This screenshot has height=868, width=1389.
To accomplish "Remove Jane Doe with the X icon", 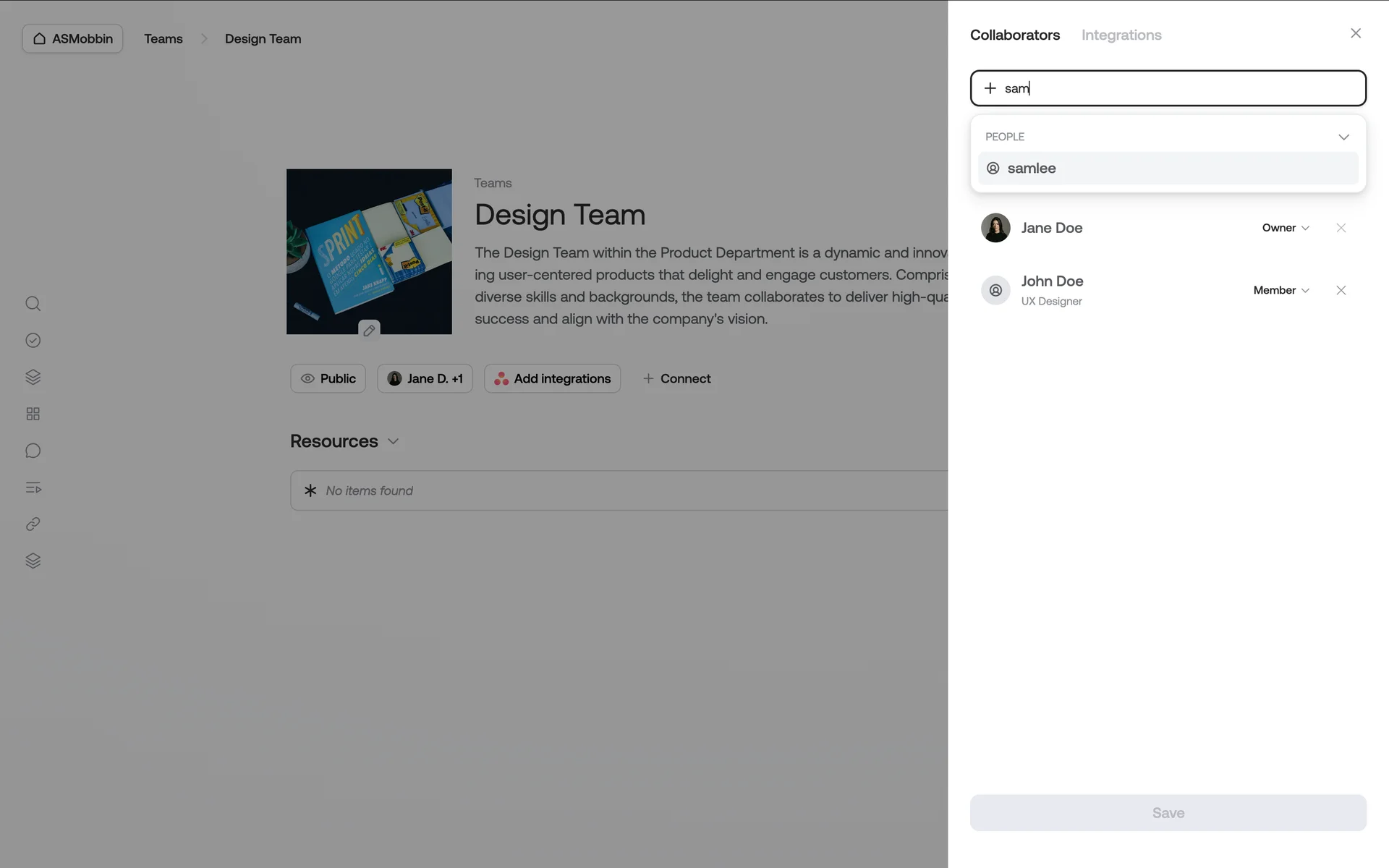I will click(x=1341, y=228).
